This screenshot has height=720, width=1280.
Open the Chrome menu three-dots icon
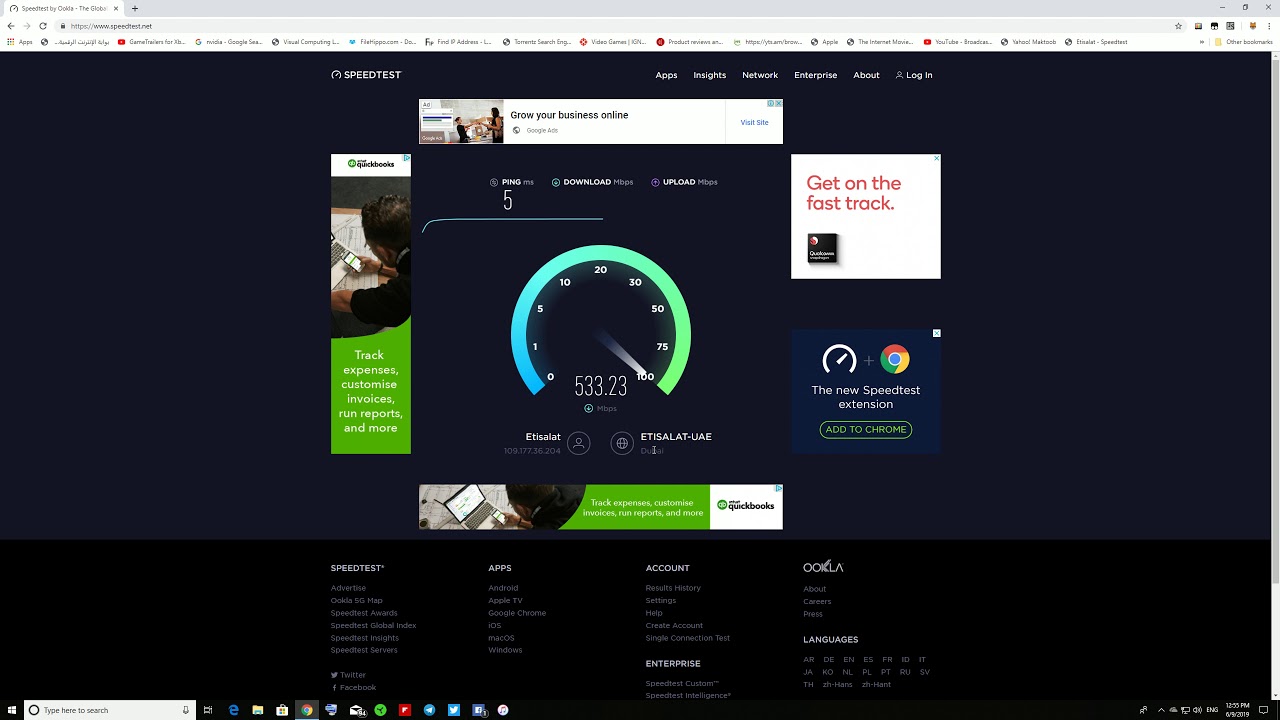pyautogui.click(x=1270, y=26)
